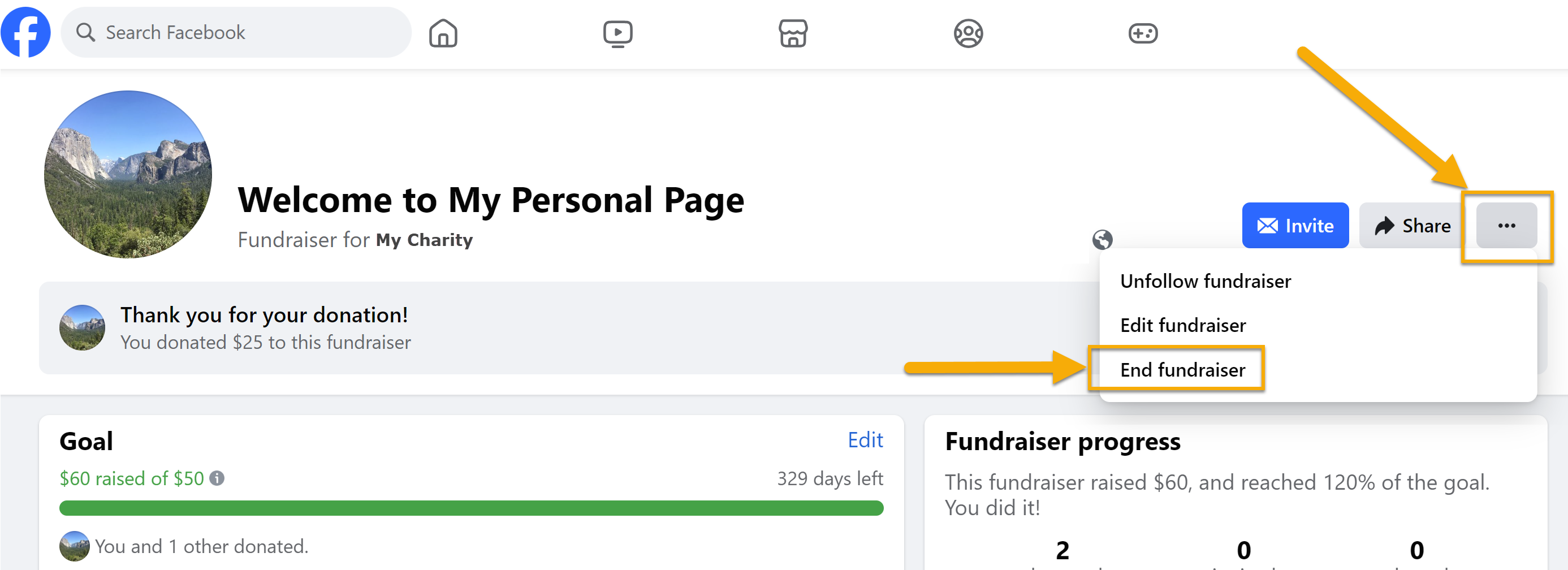
Task: Click the Edit link in Goal card
Action: 865,440
